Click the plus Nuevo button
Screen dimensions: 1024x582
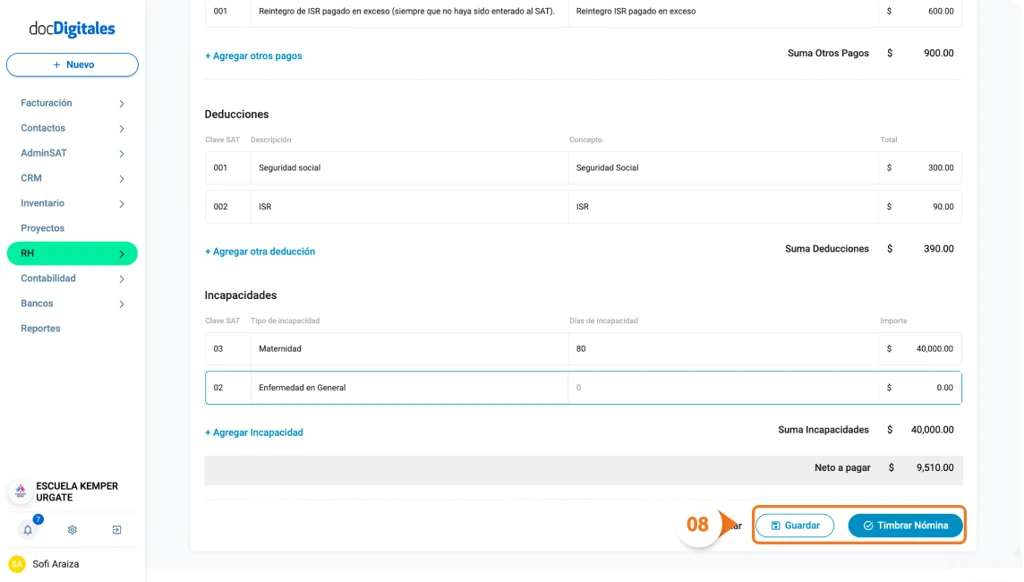(x=72, y=65)
